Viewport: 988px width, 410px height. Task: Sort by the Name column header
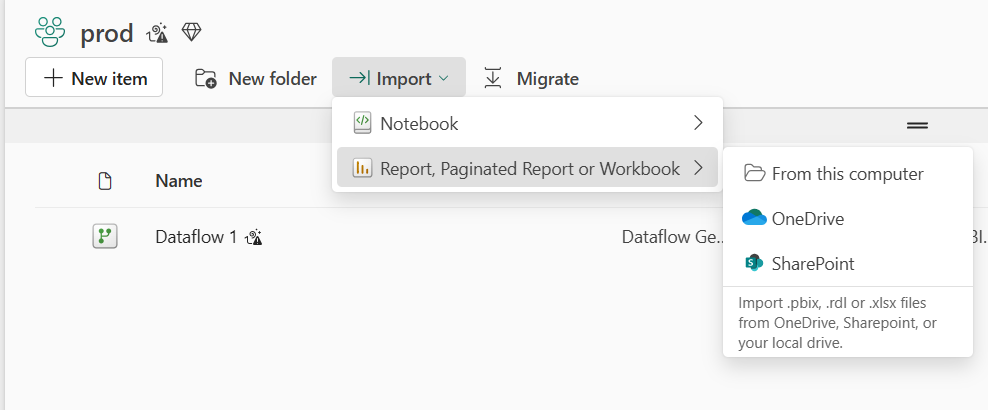click(179, 181)
